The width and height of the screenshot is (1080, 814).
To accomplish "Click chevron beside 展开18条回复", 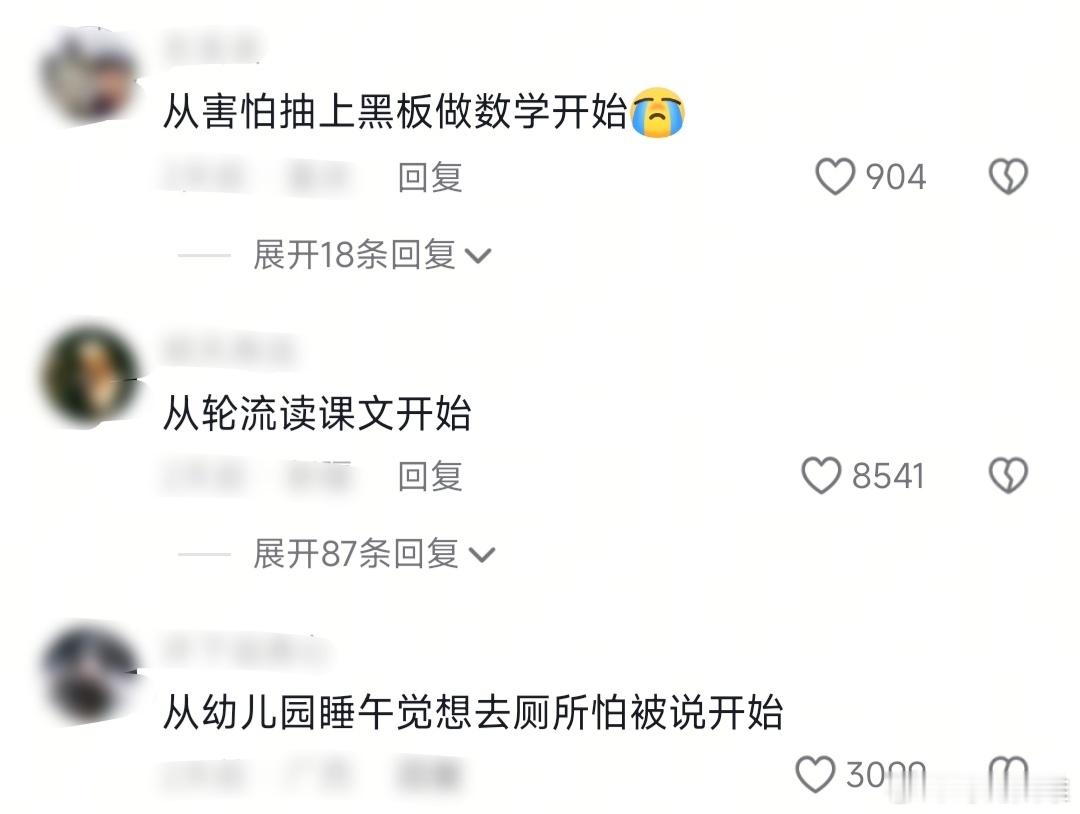I will (x=478, y=257).
